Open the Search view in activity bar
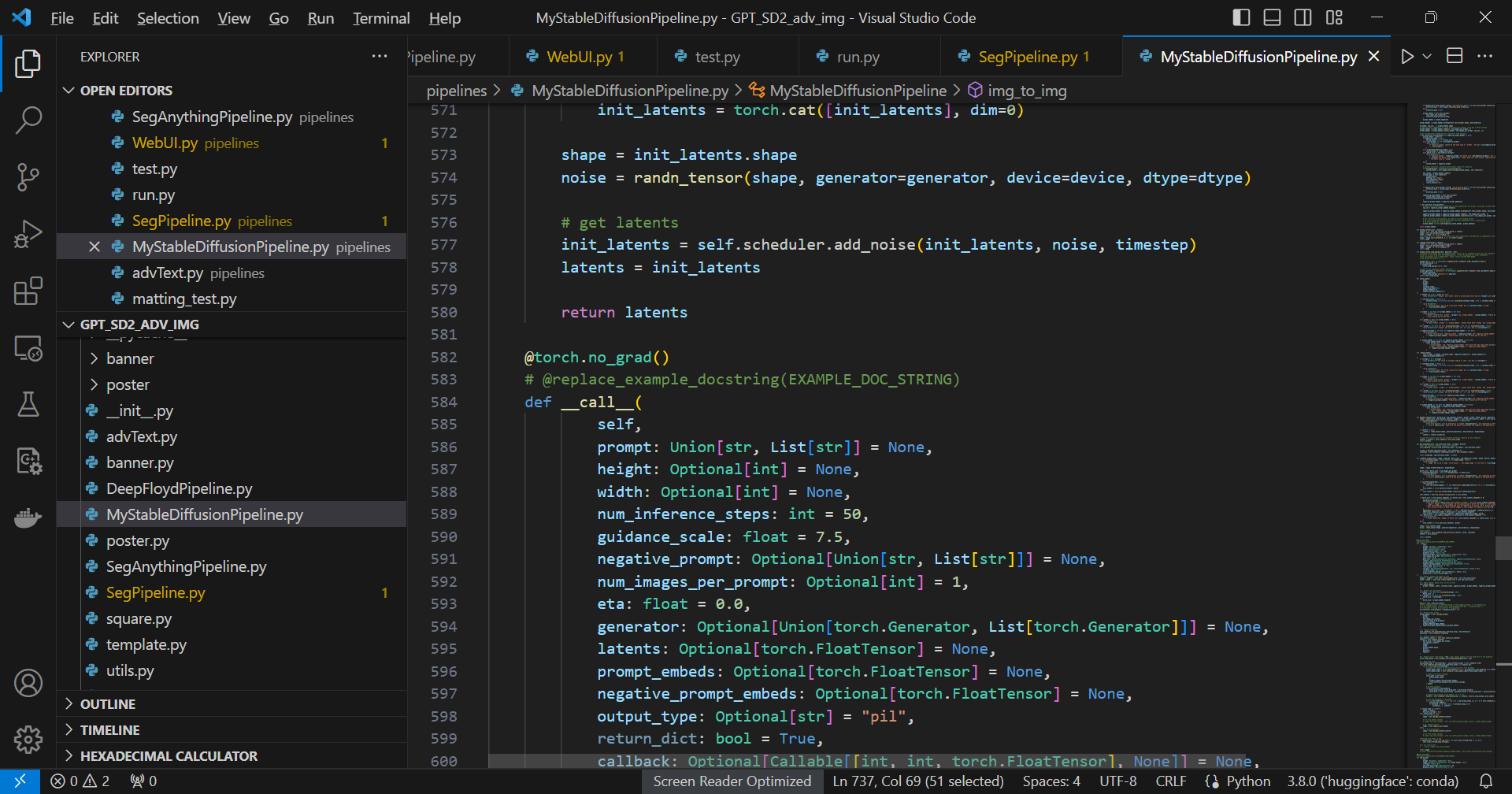1512x794 pixels. pyautogui.click(x=28, y=121)
